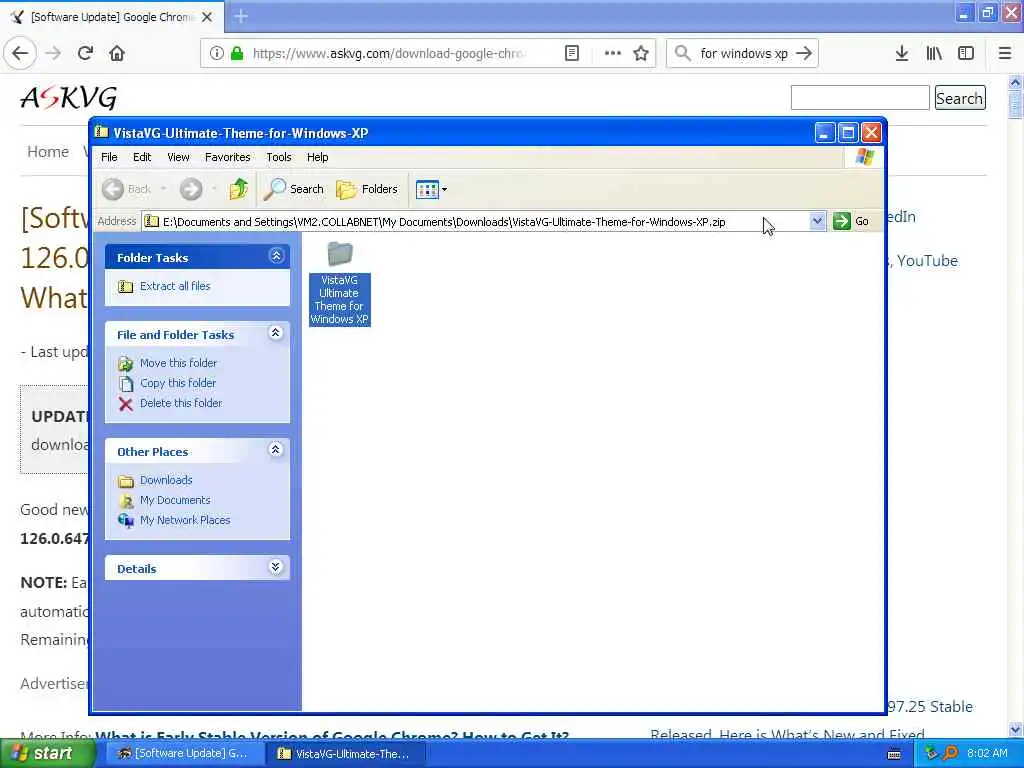Open page actions three-dot menu
The height and width of the screenshot is (768, 1024).
point(613,53)
